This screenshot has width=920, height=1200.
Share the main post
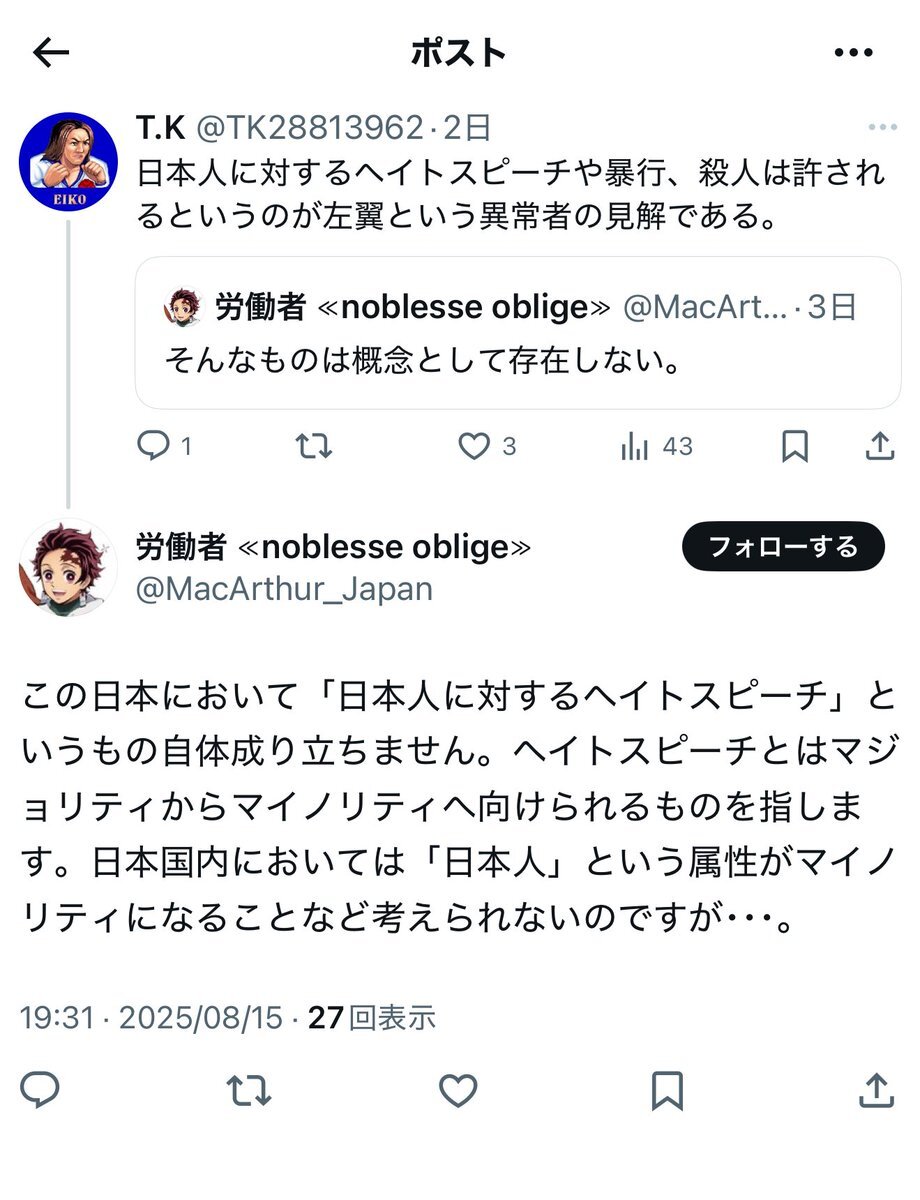[x=876, y=1089]
